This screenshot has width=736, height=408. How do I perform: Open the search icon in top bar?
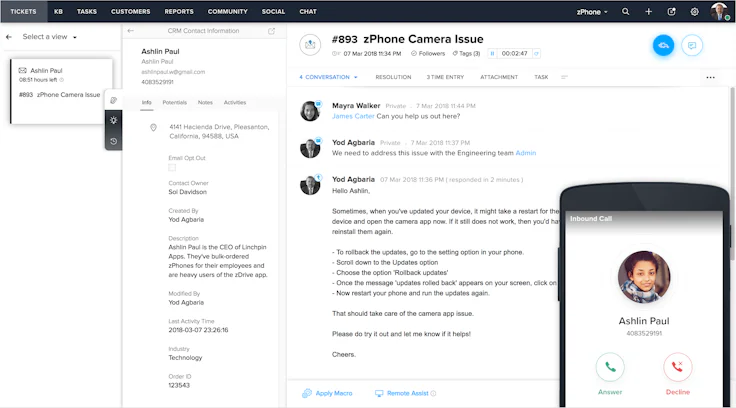point(625,12)
